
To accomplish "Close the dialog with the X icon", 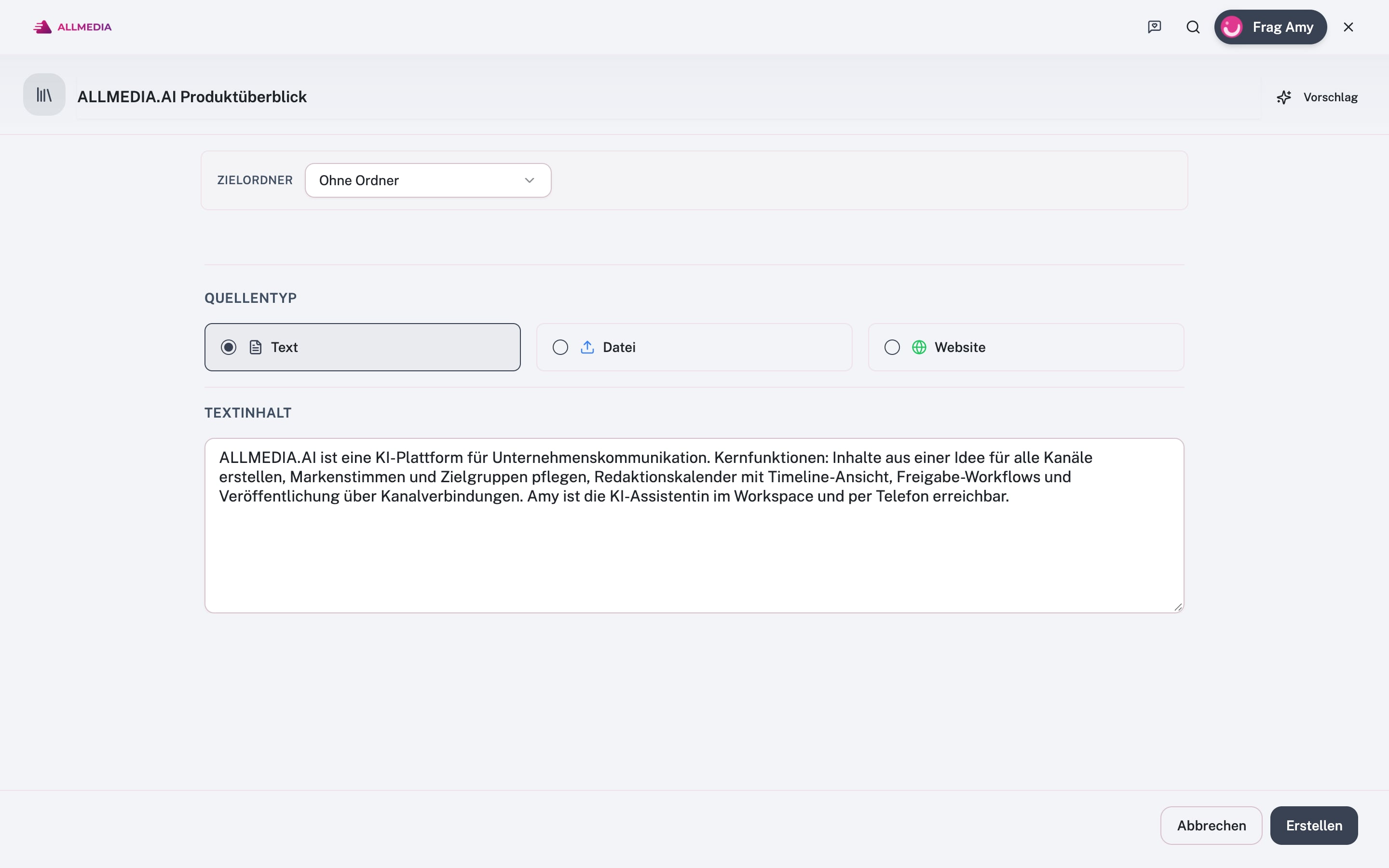I will [x=1348, y=27].
